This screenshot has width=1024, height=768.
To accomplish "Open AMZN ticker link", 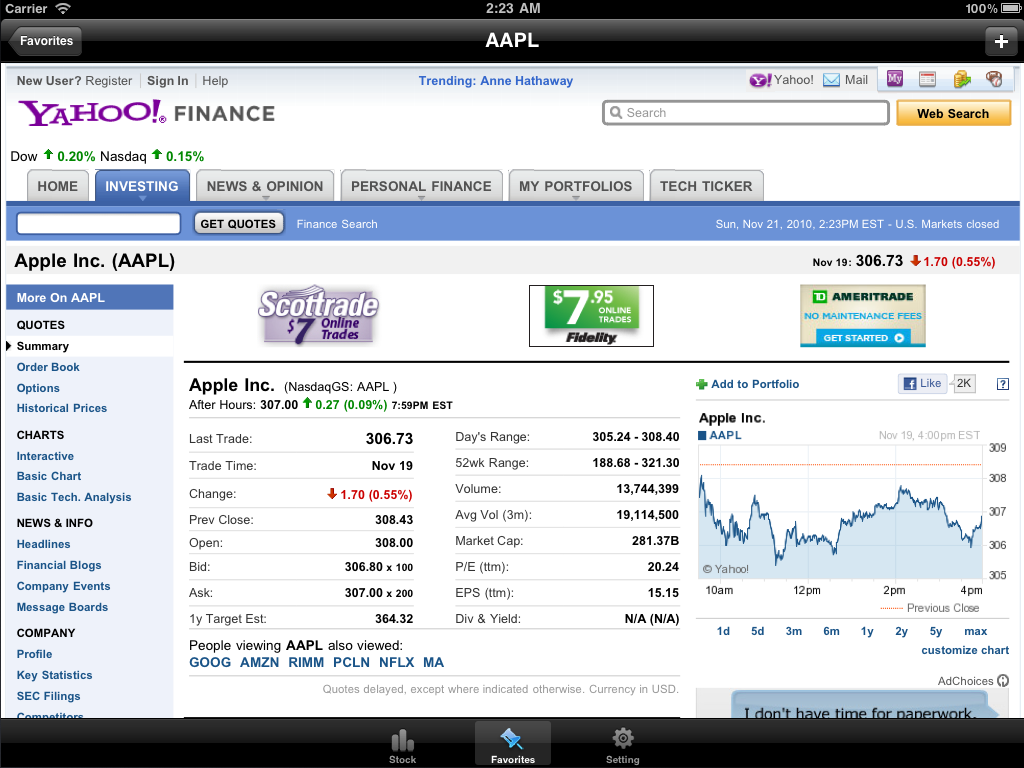I will tap(259, 662).
